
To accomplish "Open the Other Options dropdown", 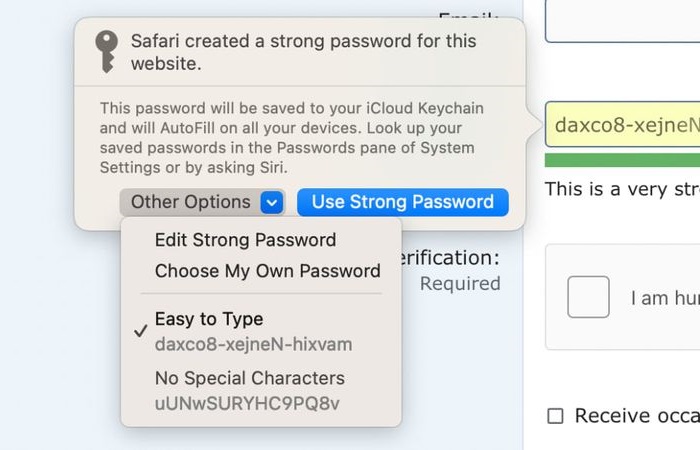I will pyautogui.click(x=202, y=202).
